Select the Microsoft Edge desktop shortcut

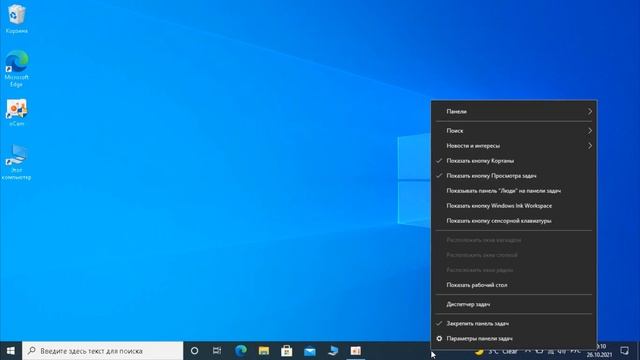16,69
